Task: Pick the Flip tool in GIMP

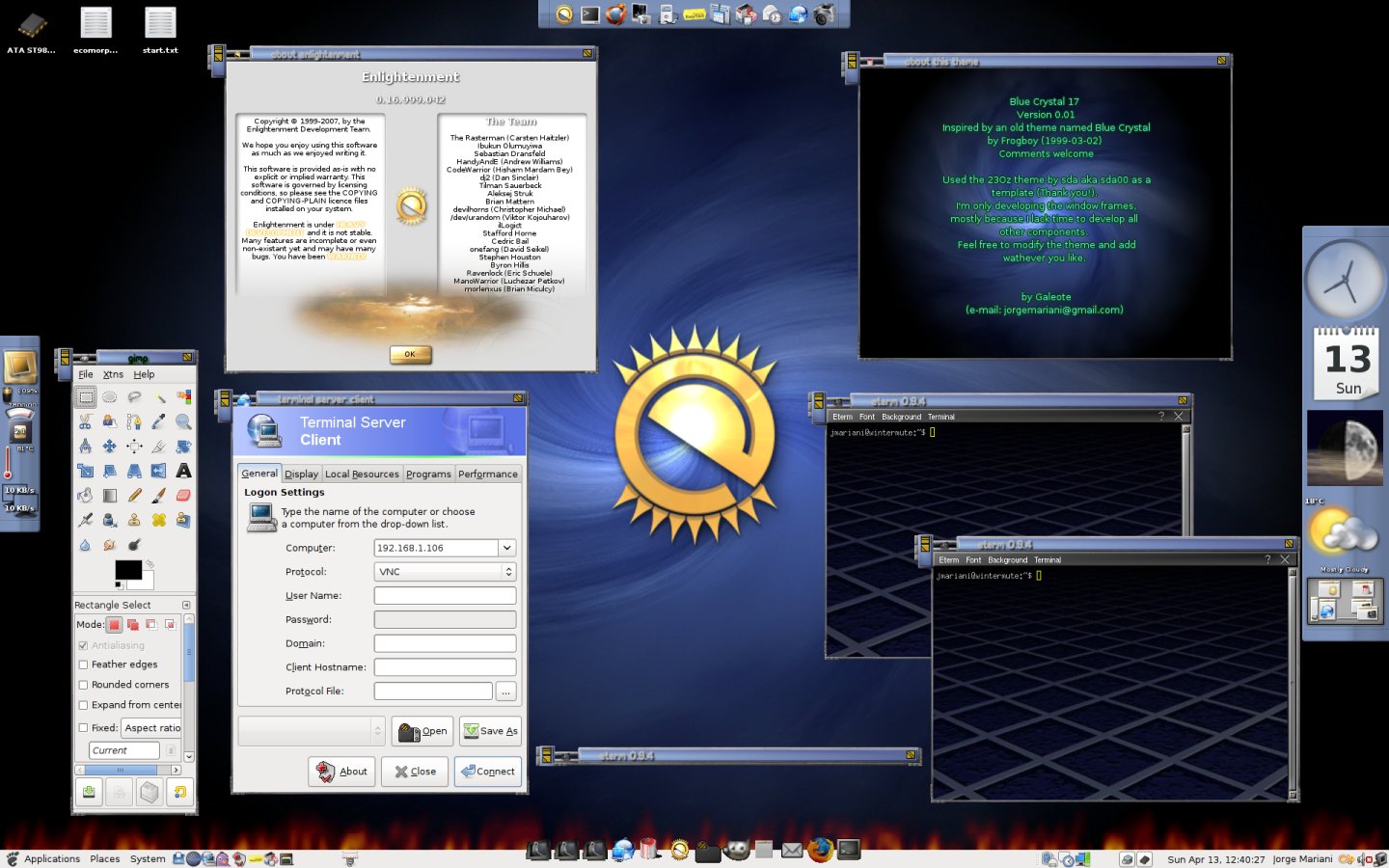Action: 159,471
